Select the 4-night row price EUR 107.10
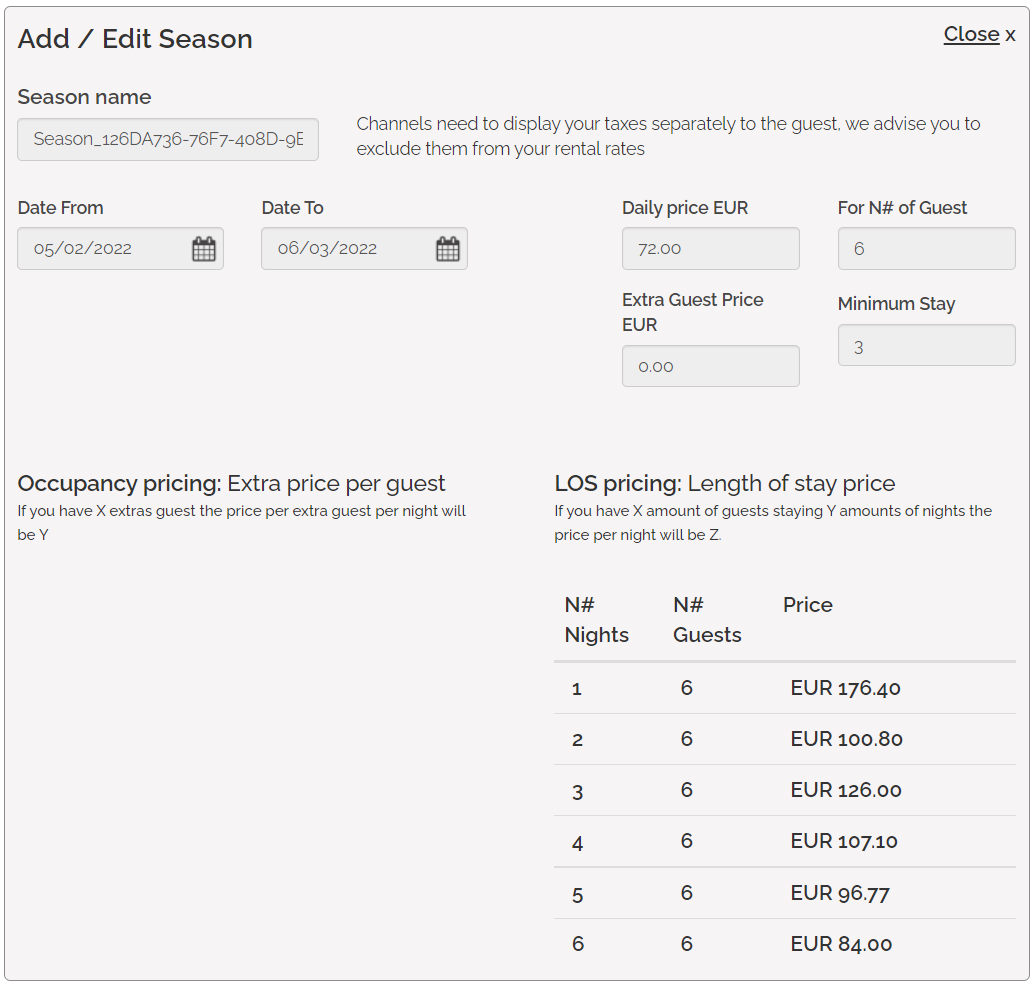This screenshot has width=1034, height=985. [844, 841]
